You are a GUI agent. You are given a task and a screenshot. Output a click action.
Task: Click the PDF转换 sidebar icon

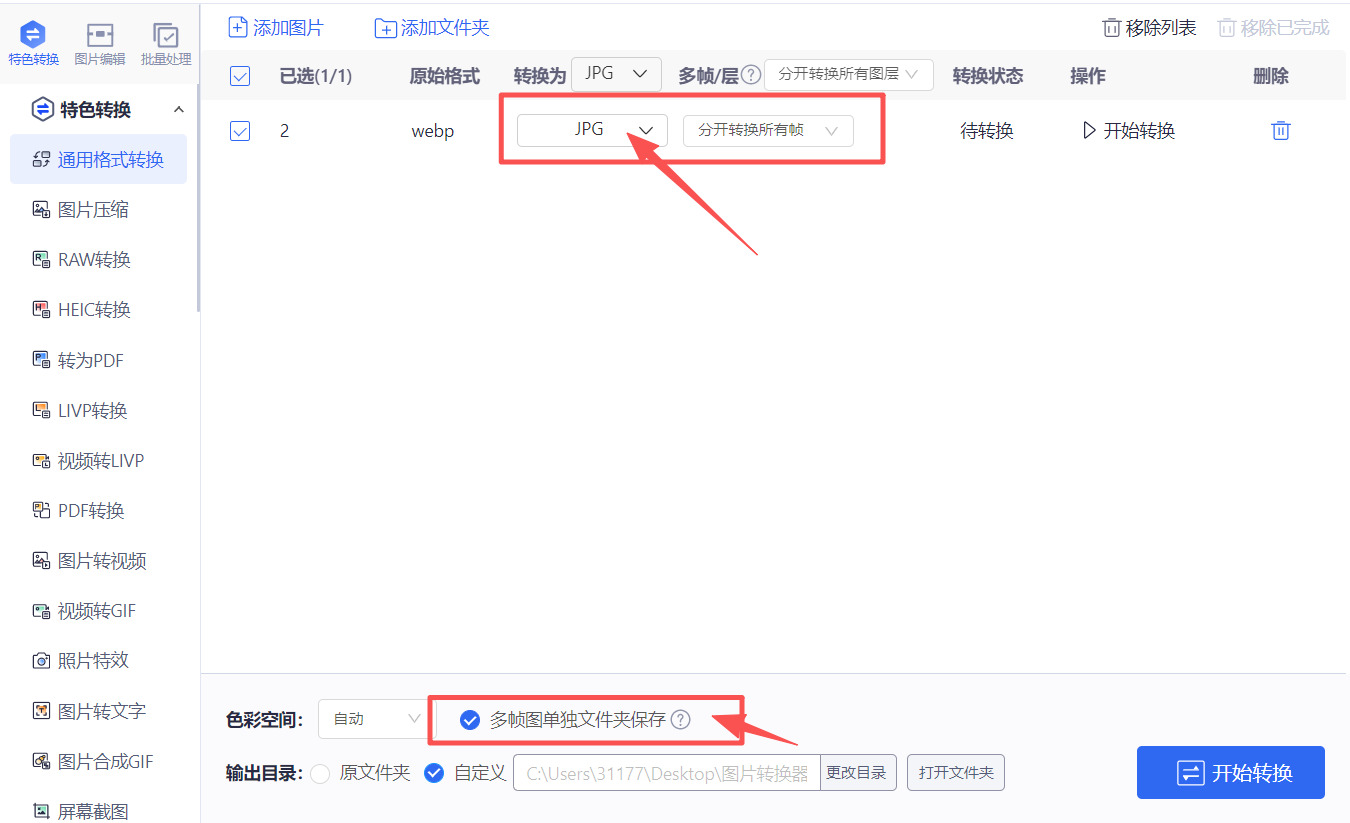(41, 510)
